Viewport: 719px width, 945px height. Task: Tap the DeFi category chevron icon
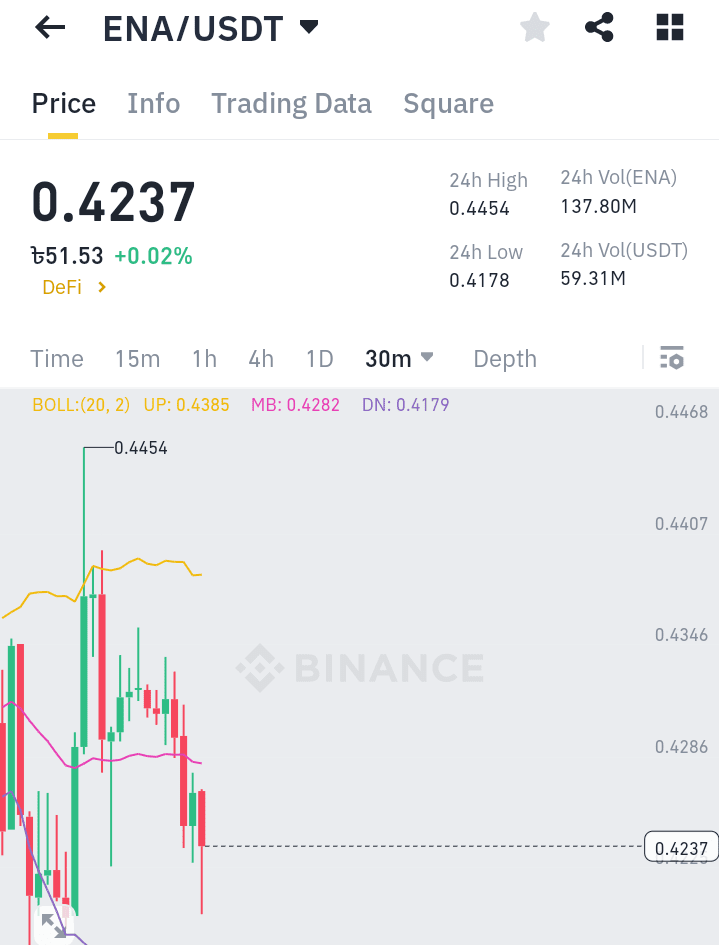pos(100,285)
